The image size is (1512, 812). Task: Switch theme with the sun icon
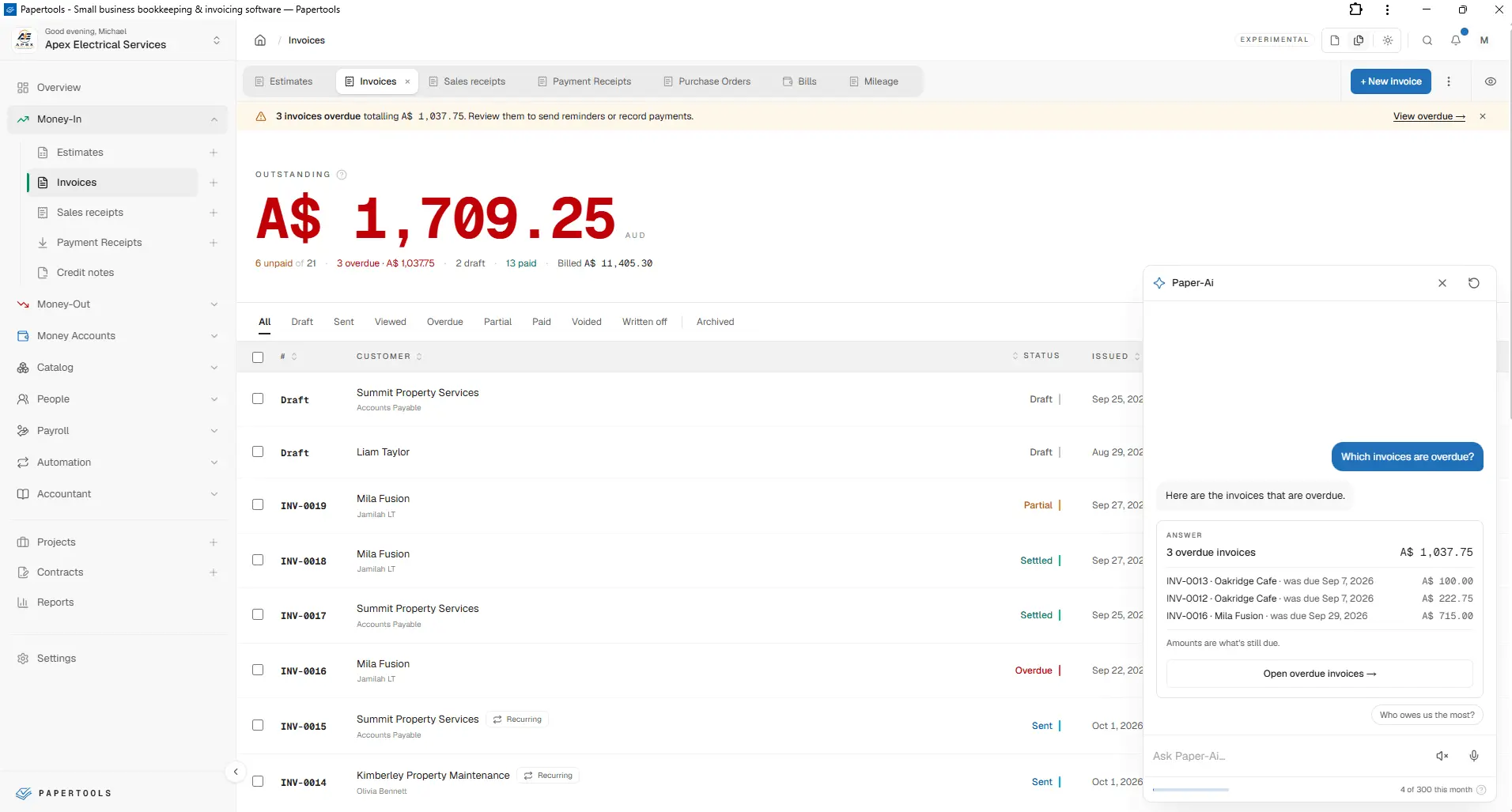tap(1388, 40)
